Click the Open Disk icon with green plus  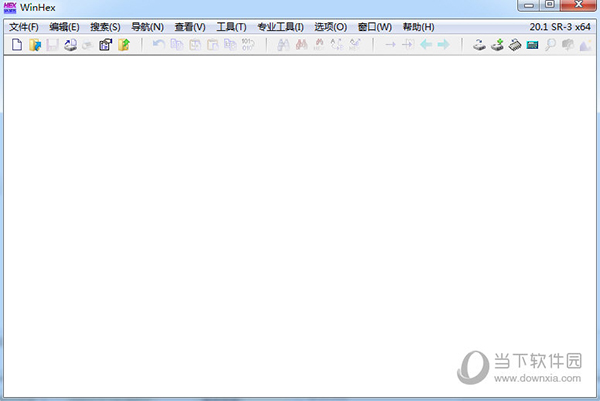pos(497,45)
